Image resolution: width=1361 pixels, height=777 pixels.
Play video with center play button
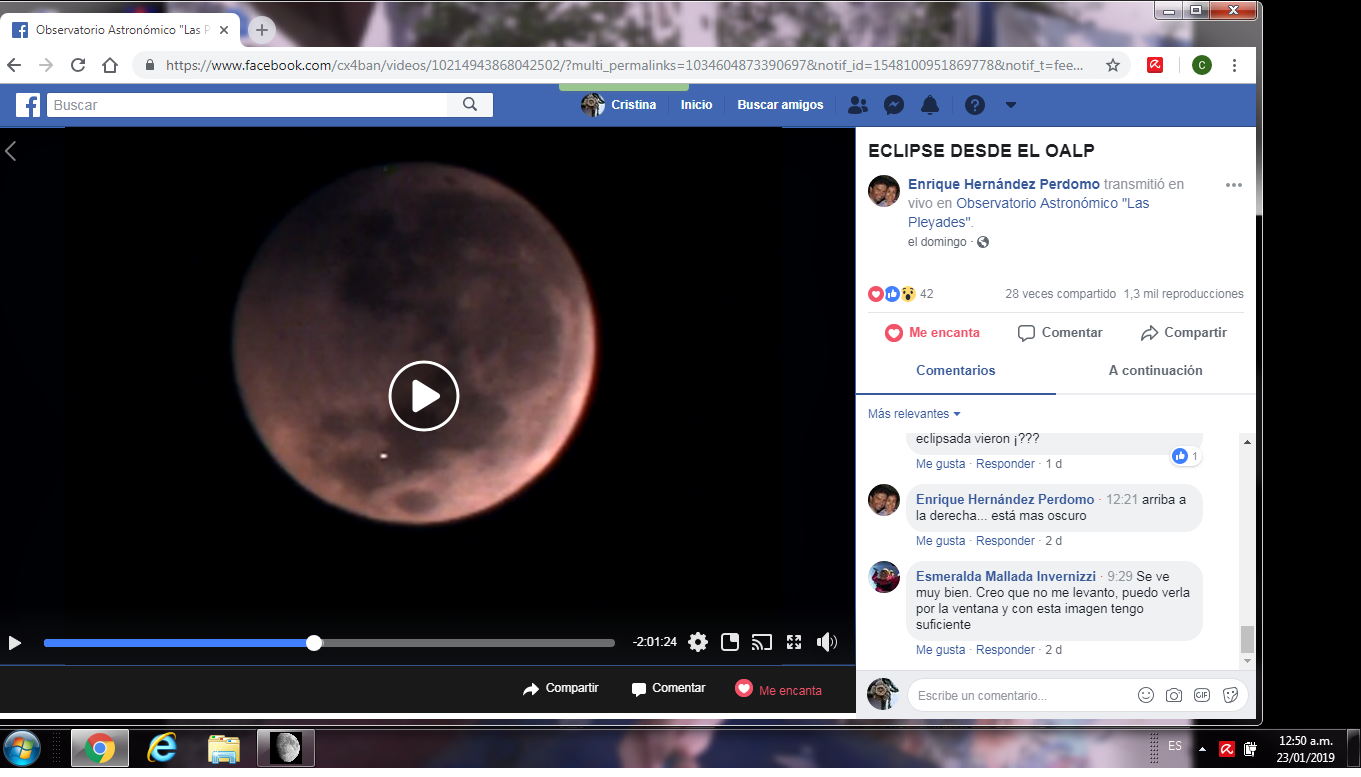click(x=424, y=396)
